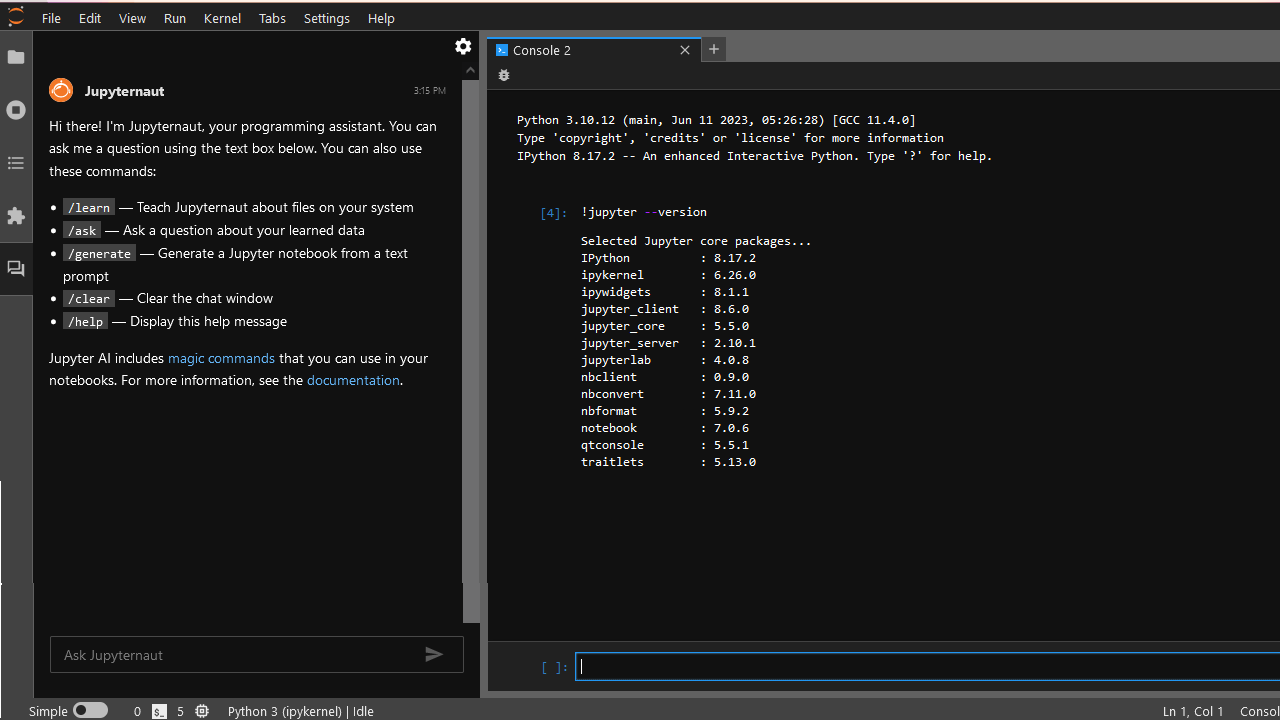
Task: Toggle Simple interface mode switch
Action: [x=90, y=710]
